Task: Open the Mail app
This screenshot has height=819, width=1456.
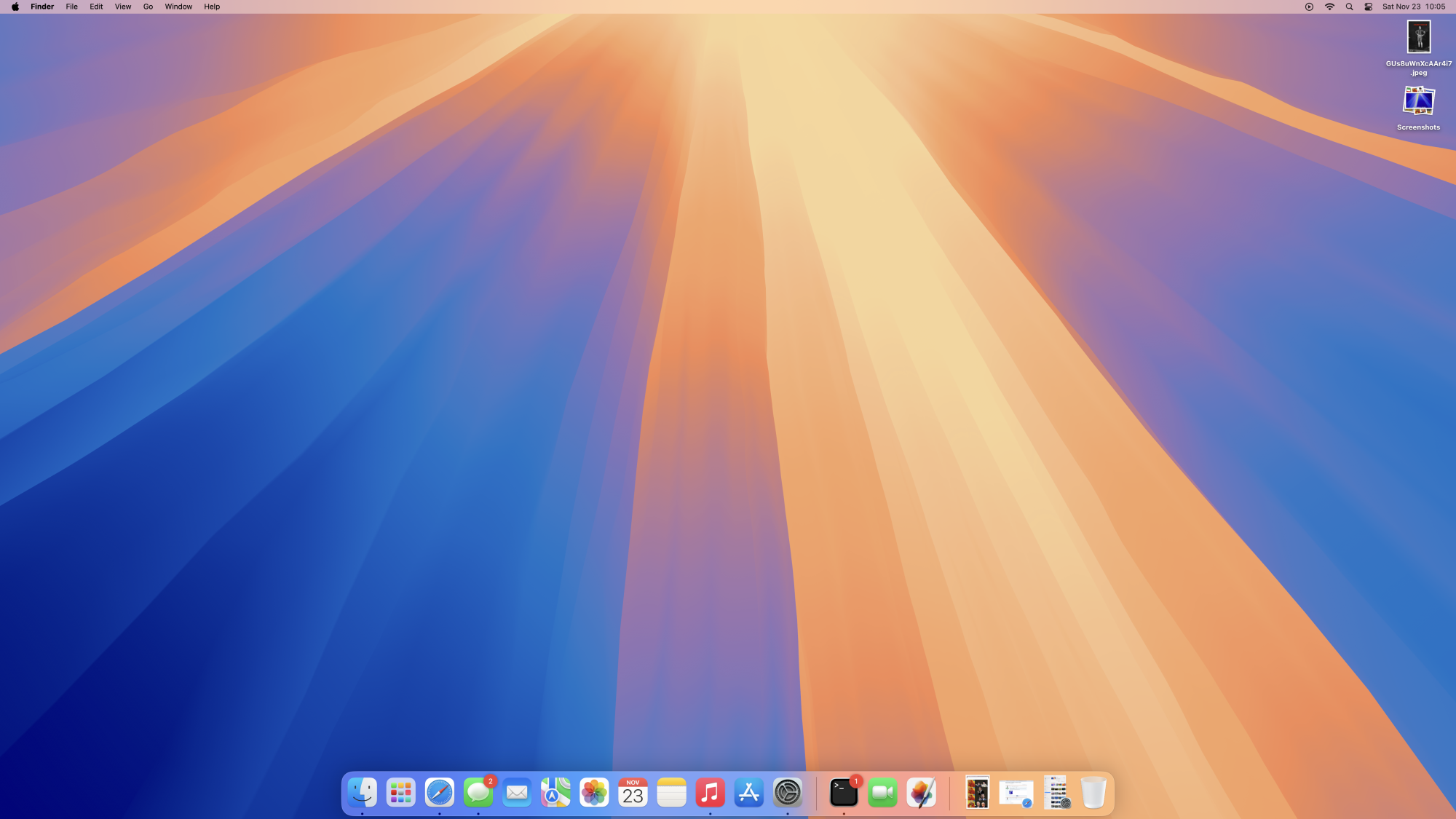Action: 517,793
